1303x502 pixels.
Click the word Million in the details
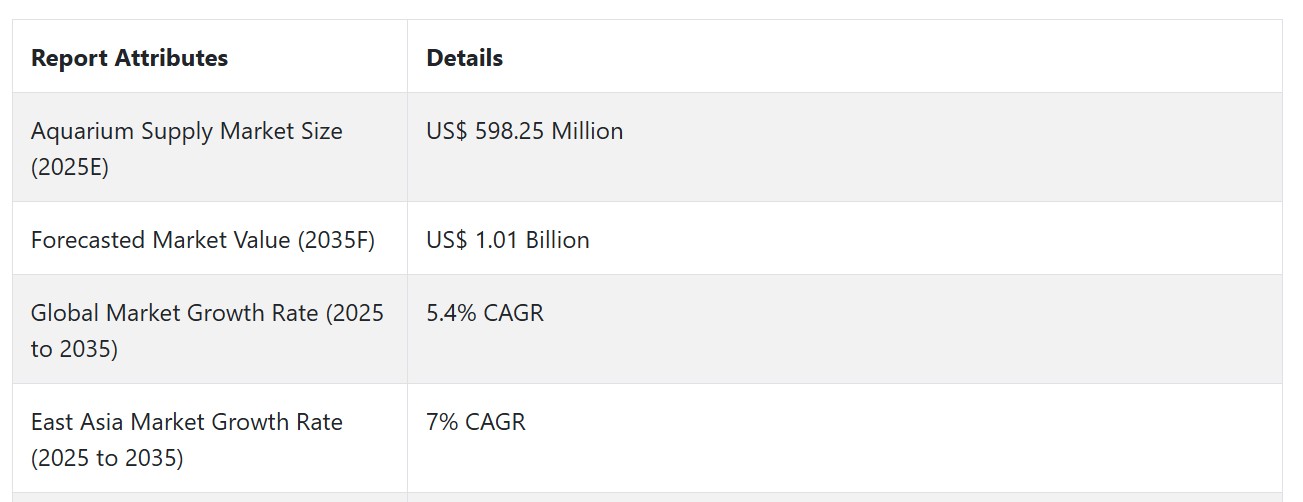[x=587, y=131]
